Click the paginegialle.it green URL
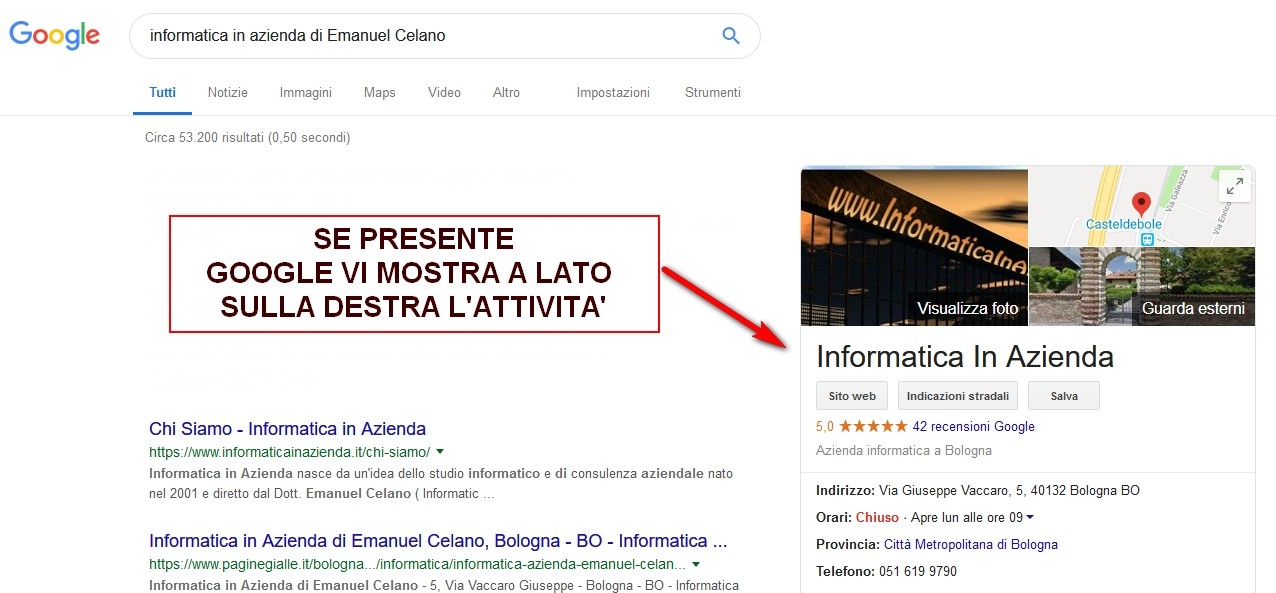The image size is (1276, 593). point(418,564)
